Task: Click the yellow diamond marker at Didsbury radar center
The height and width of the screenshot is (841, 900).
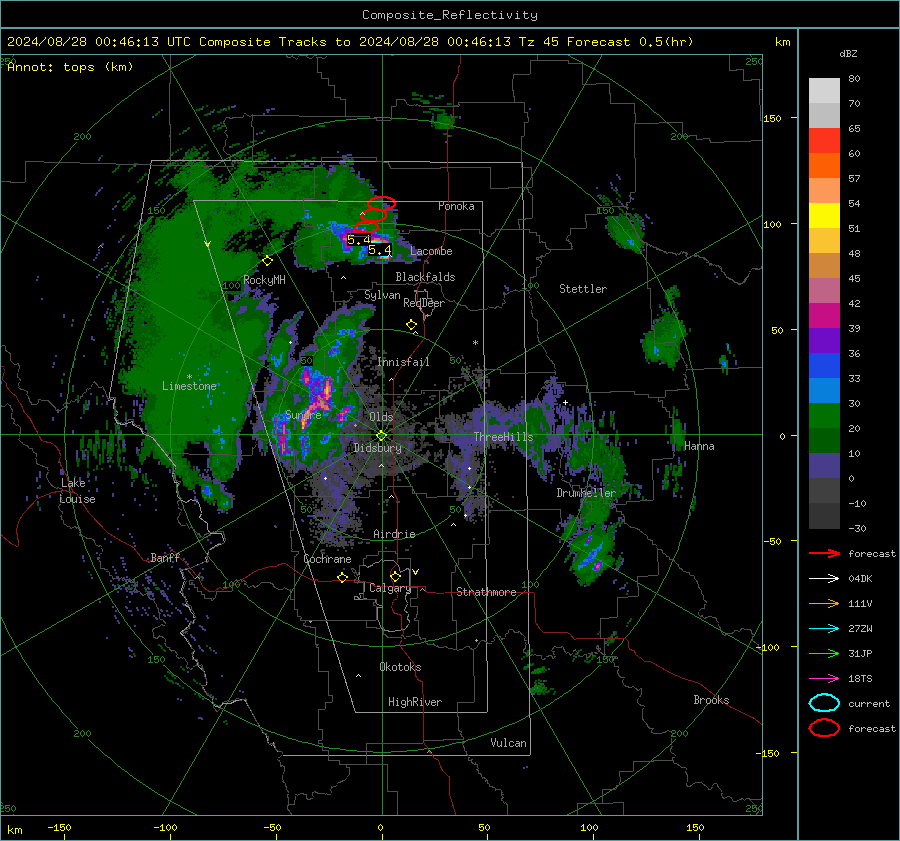Action: pyautogui.click(x=381, y=436)
